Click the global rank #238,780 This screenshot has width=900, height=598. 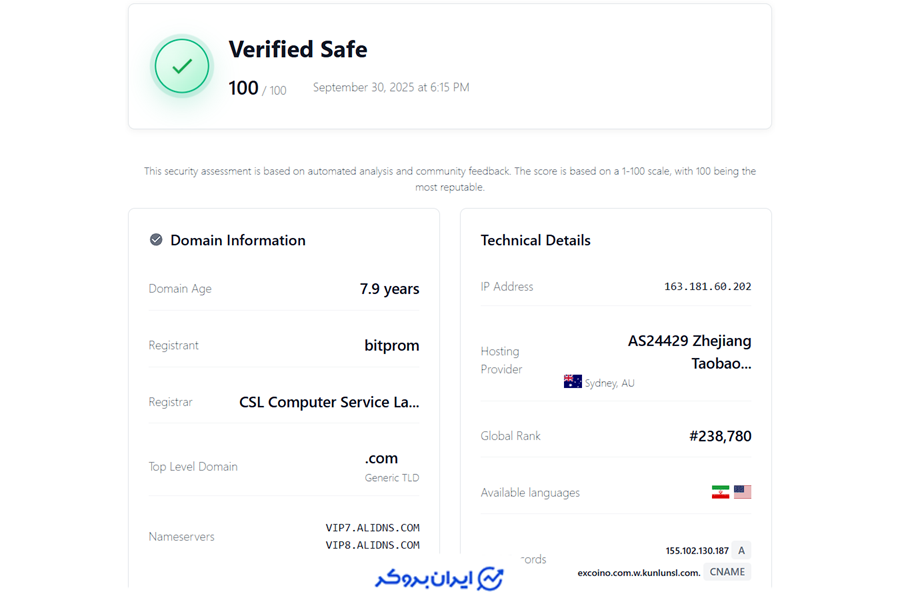719,436
